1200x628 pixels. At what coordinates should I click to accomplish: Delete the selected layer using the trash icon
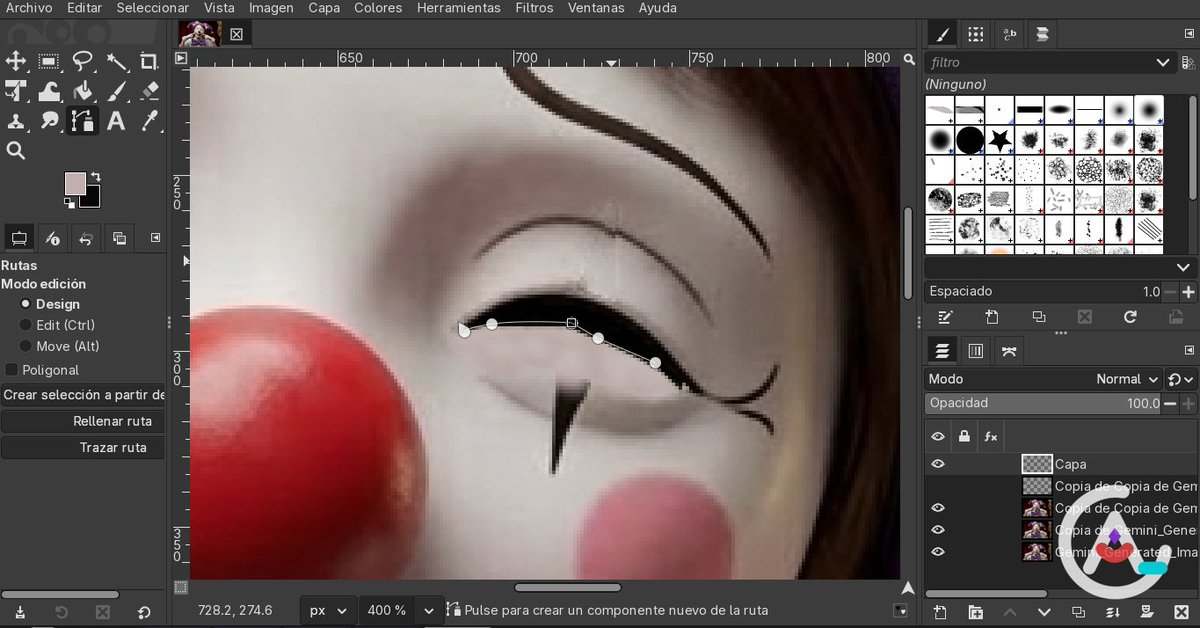click(1183, 612)
